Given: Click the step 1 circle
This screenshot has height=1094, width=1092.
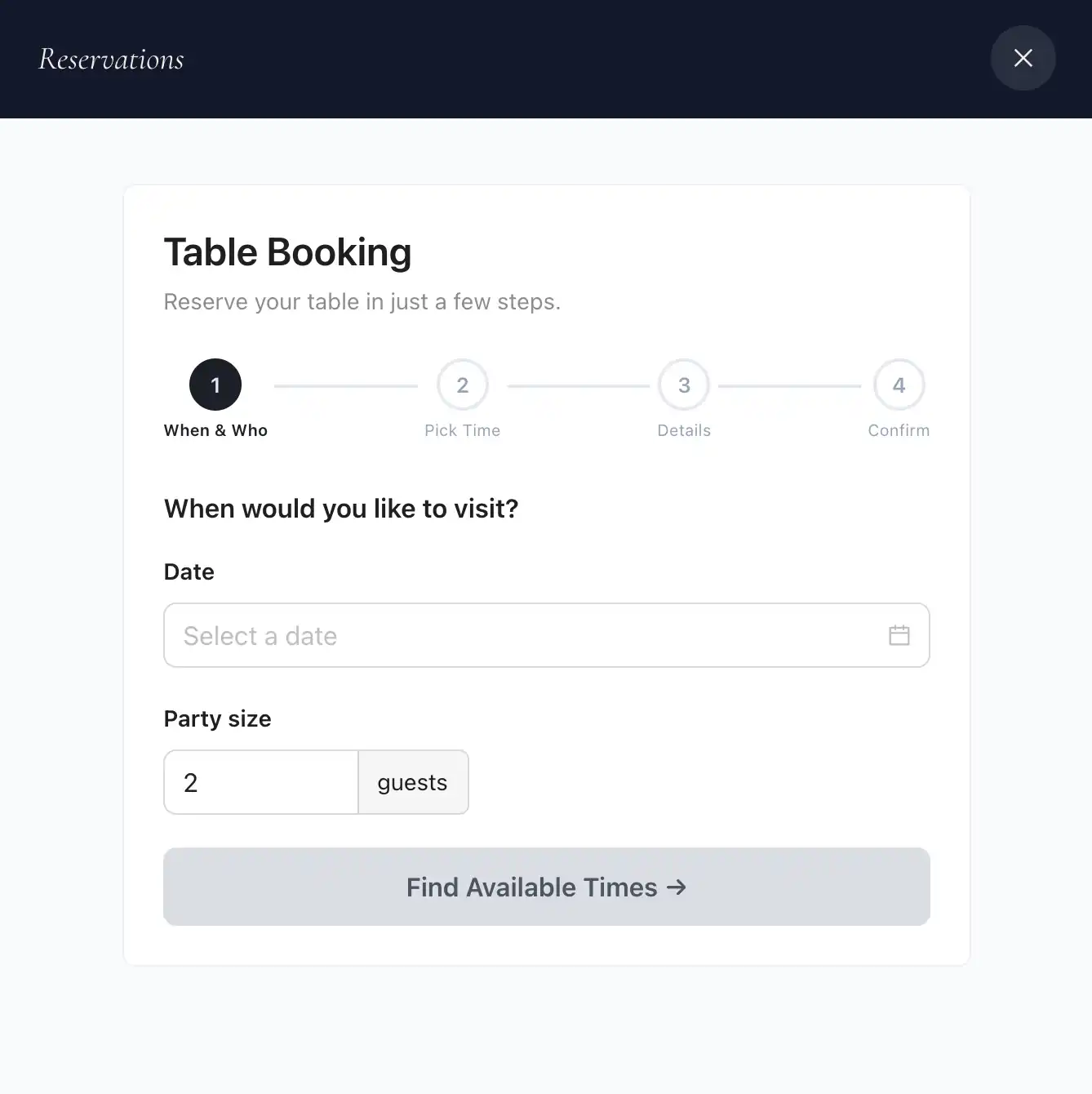Looking at the screenshot, I should tap(215, 385).
